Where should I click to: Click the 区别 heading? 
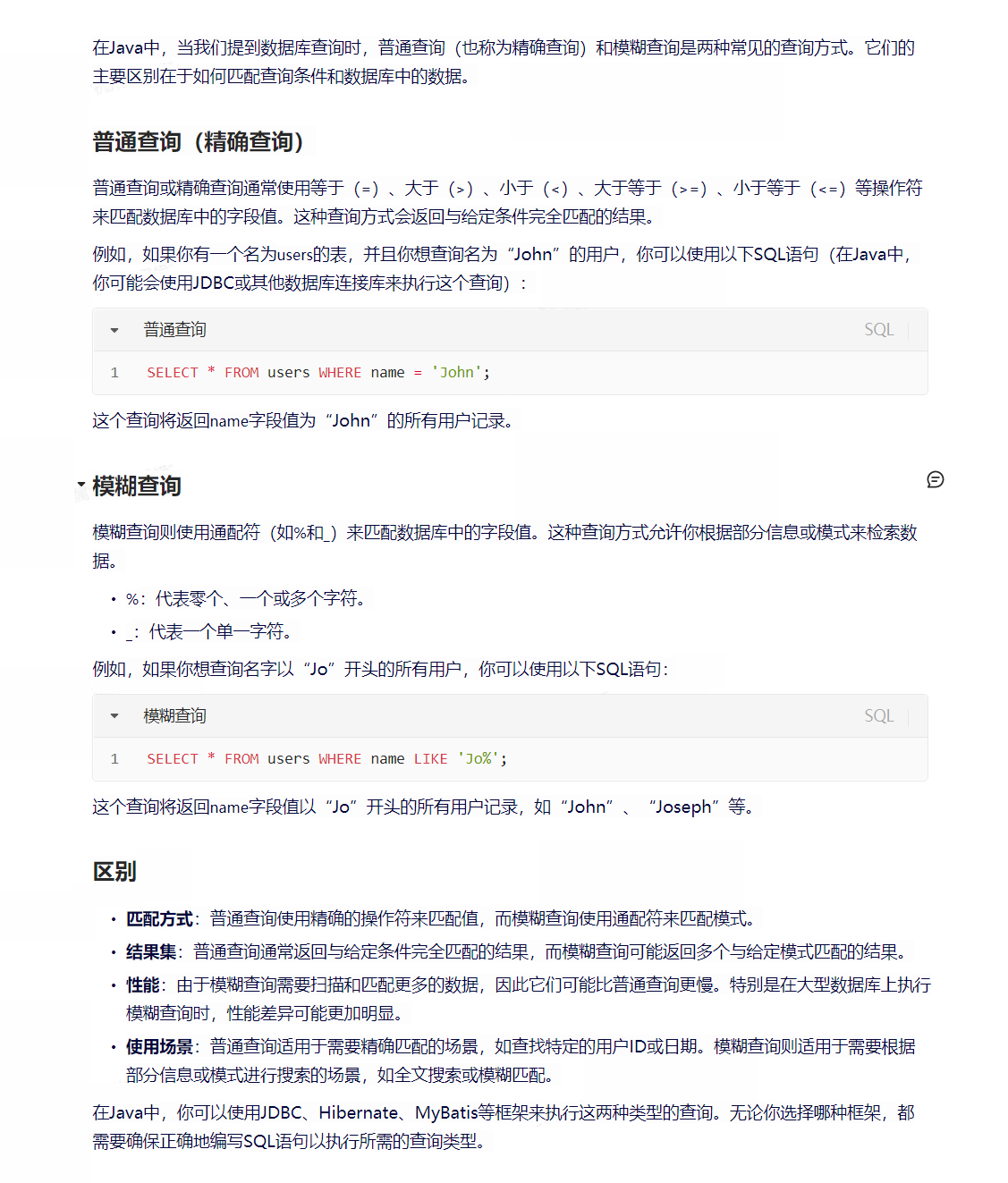[114, 872]
